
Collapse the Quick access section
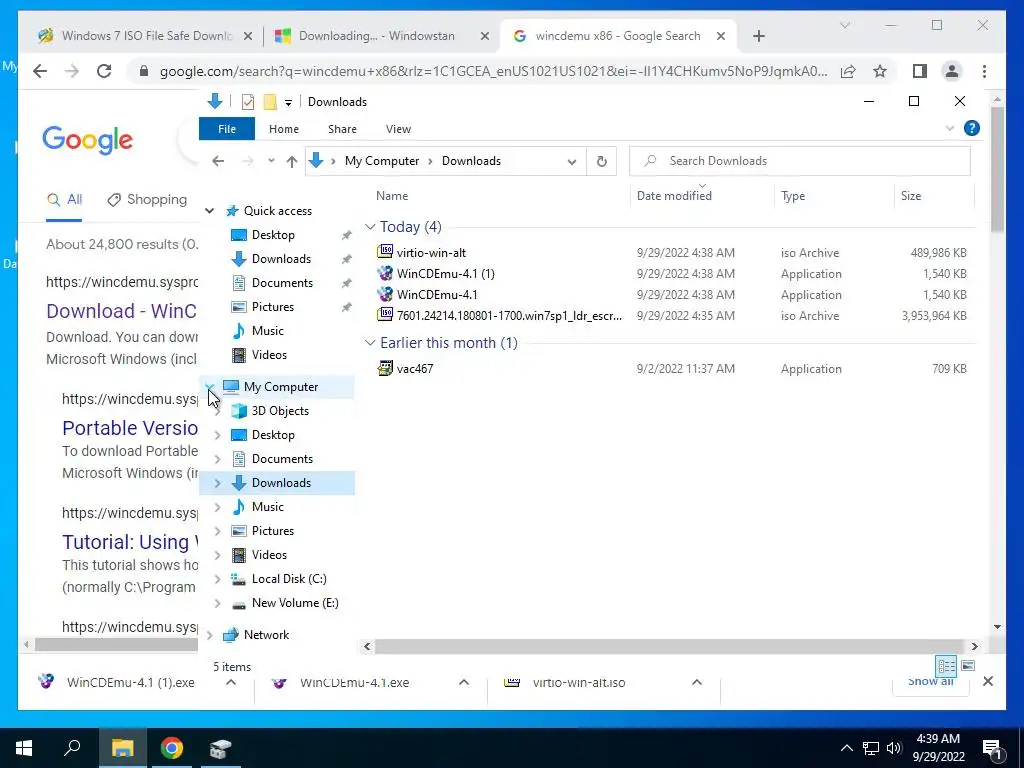[210, 211]
